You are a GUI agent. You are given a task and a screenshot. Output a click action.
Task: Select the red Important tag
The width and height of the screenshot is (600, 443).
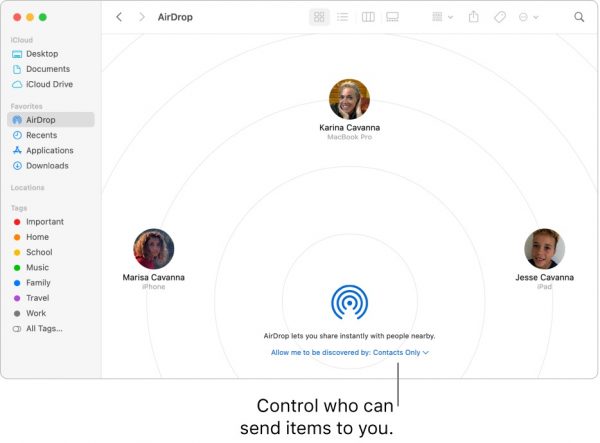(44, 222)
